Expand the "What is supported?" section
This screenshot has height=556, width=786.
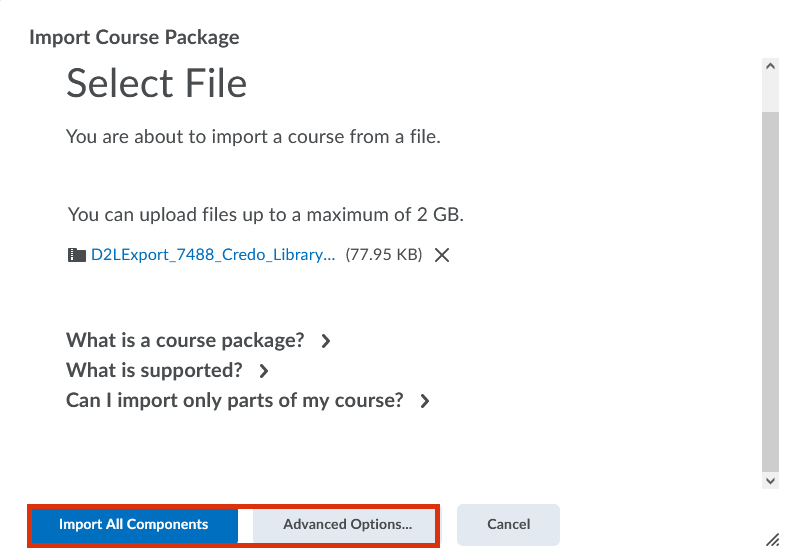tap(154, 370)
